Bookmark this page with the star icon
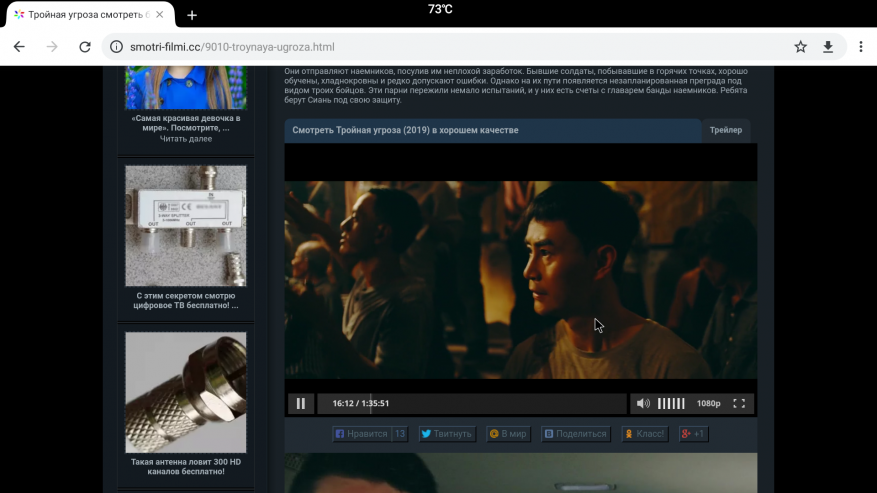 (800, 47)
